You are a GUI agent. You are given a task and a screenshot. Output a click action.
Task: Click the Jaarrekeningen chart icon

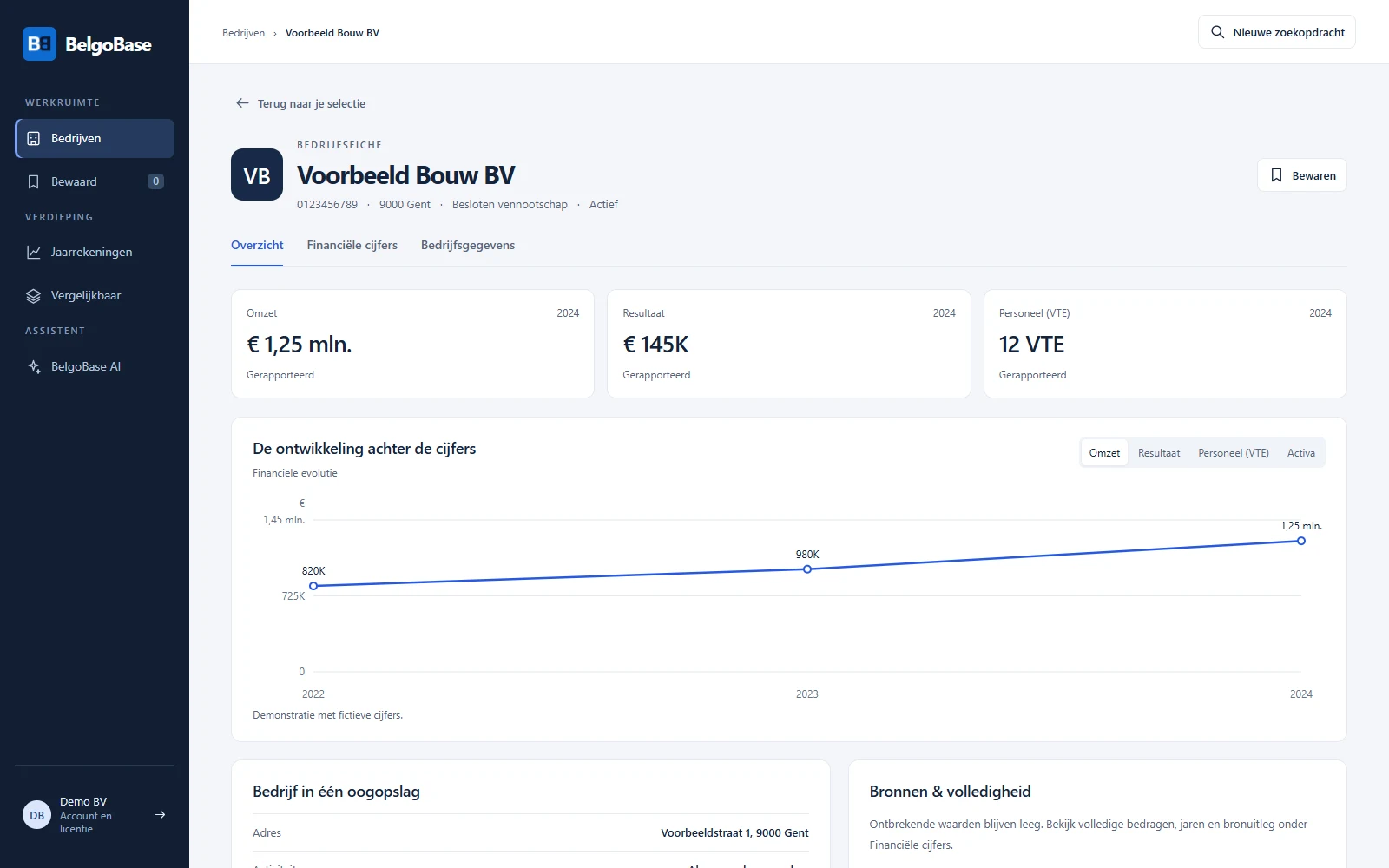(34, 252)
